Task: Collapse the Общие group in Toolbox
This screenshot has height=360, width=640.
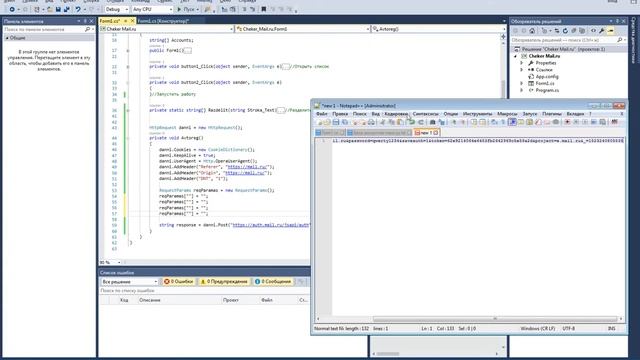Action: pos(7,38)
